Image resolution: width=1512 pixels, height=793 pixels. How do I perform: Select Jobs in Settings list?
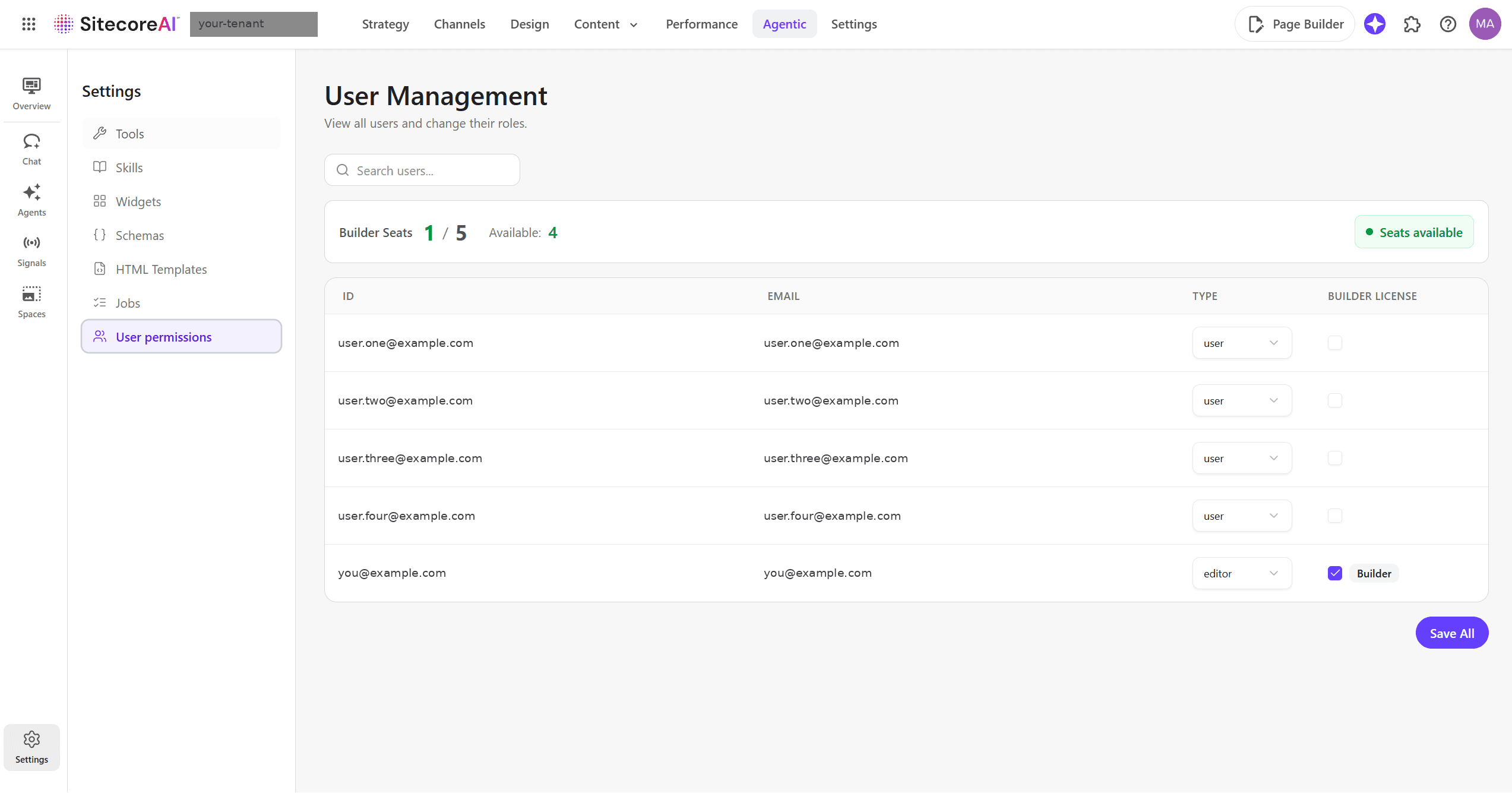pos(181,303)
